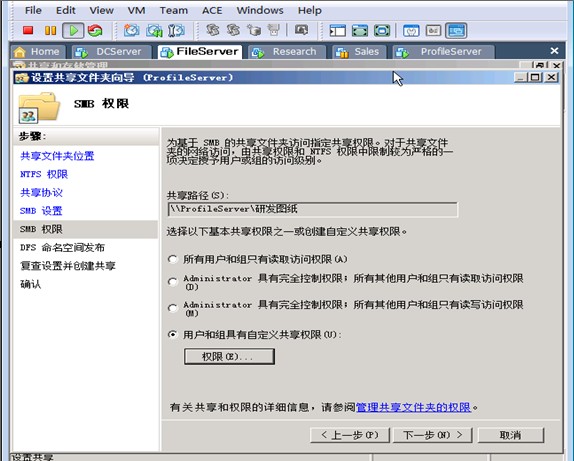
Task: Maximize the wizard dialog window
Action: [535, 77]
